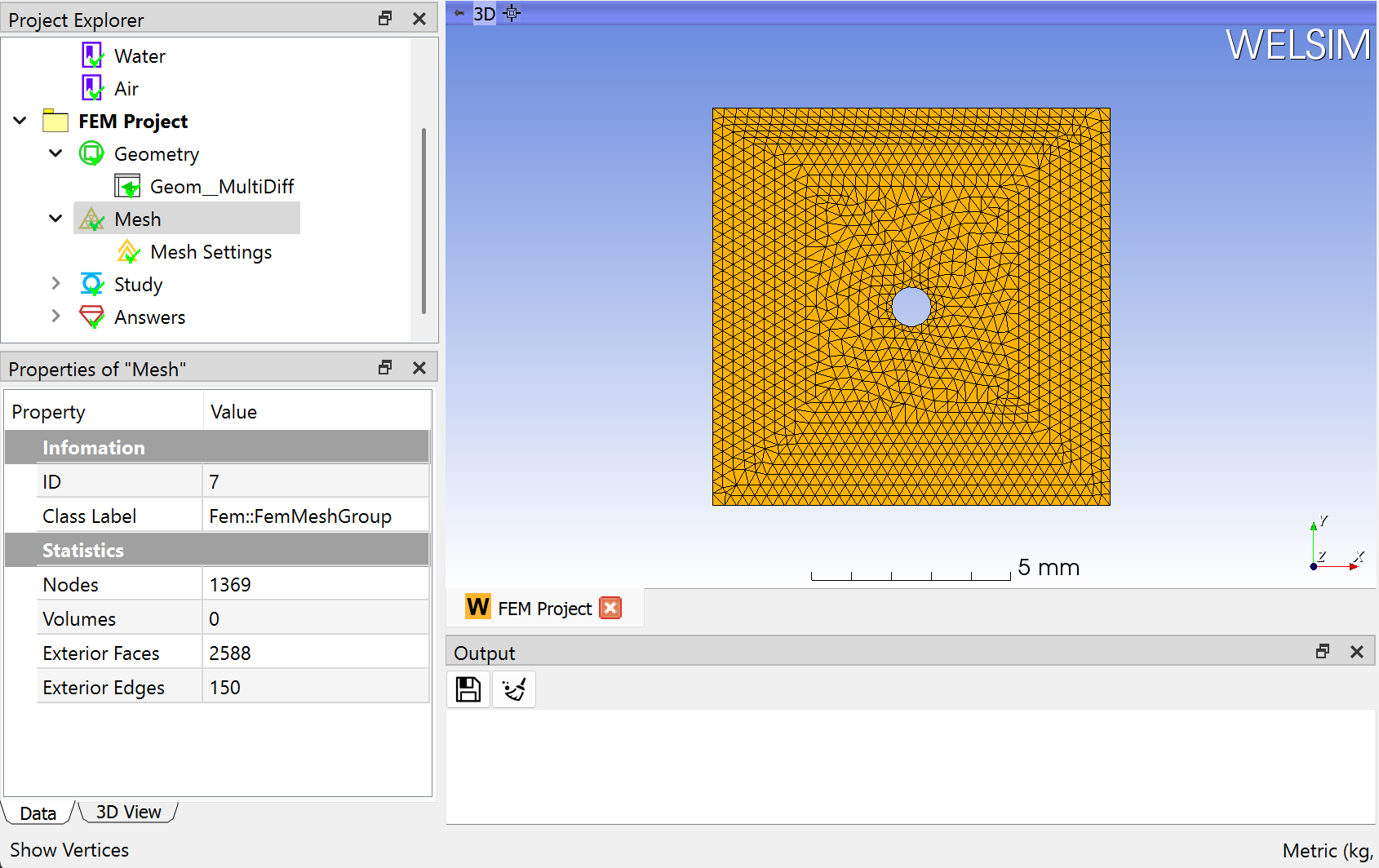Close the FEM Project document tab
Image resolution: width=1379 pixels, height=868 pixels.
coord(610,608)
